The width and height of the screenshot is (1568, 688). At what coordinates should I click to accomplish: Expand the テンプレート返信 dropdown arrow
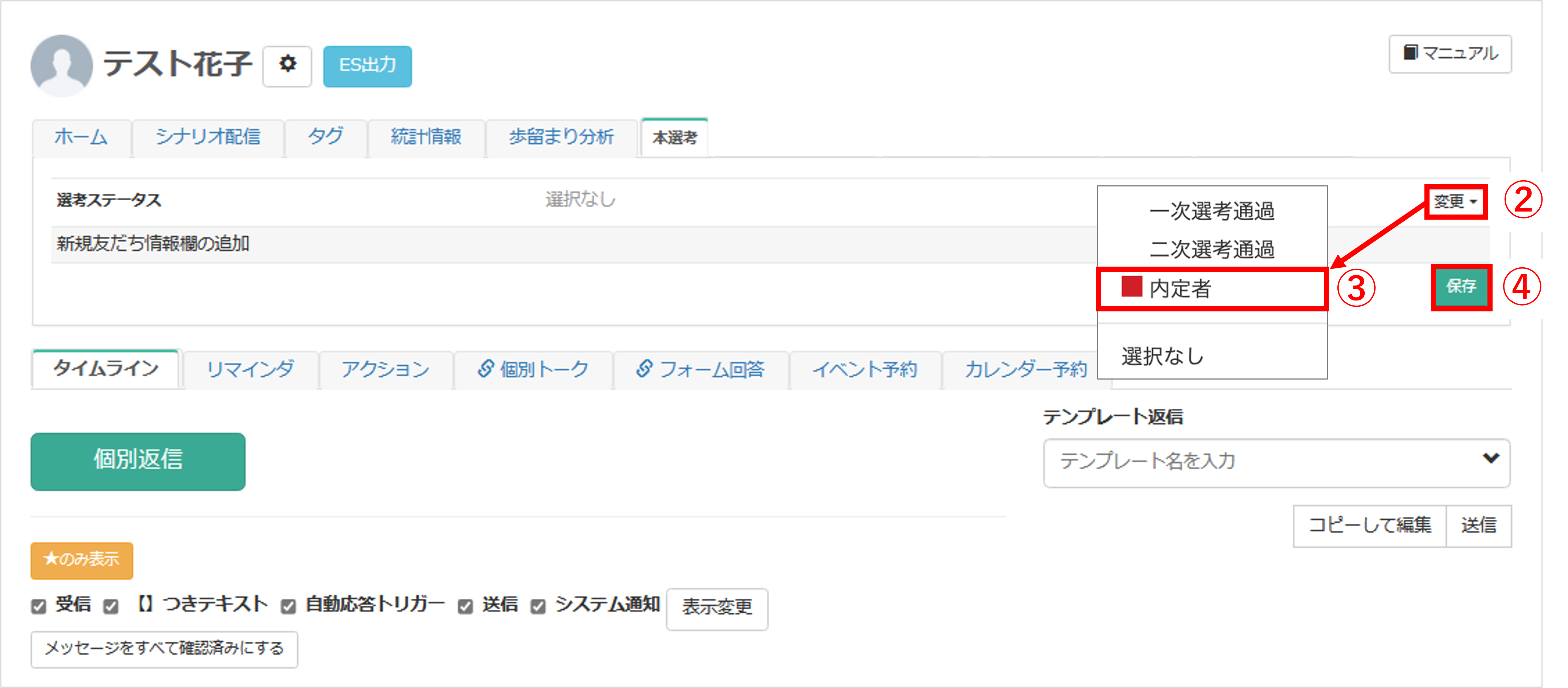point(1490,459)
